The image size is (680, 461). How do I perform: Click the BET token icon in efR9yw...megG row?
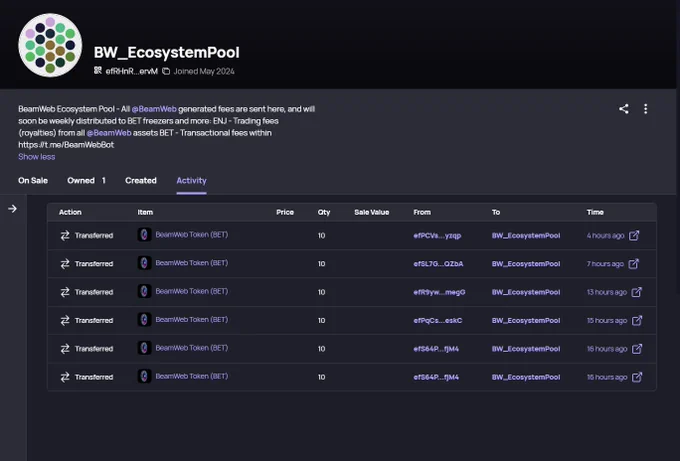click(144, 291)
